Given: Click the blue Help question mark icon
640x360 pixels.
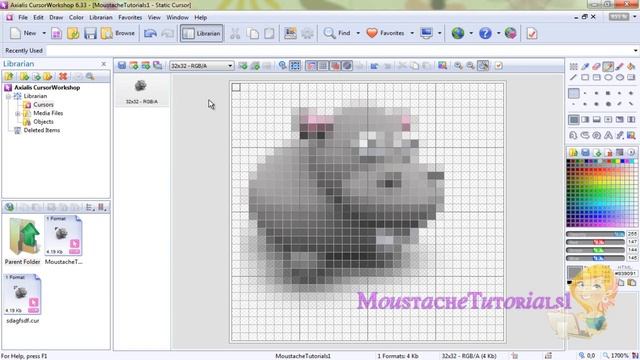Looking at the screenshot, I should [x=485, y=33].
